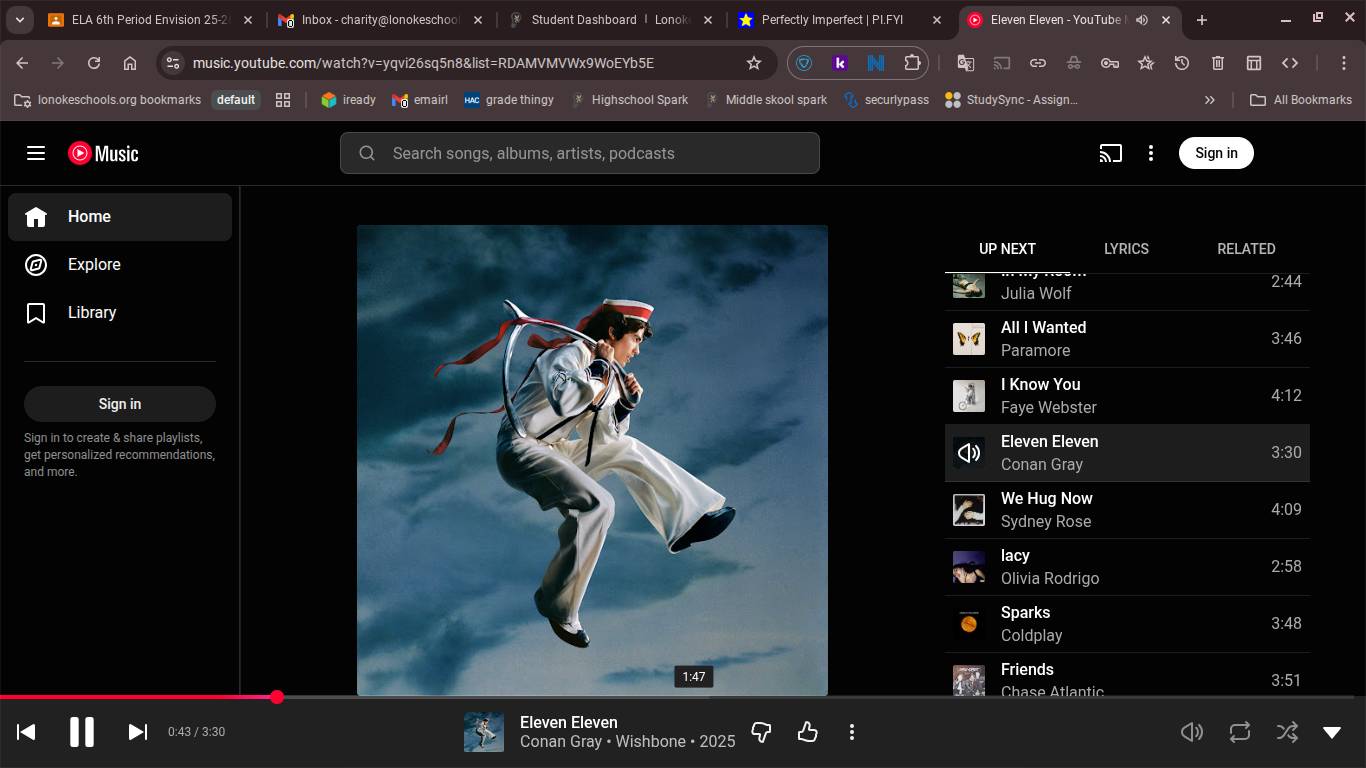Click the red progress bar playhead knob
This screenshot has height=768, width=1366.
click(277, 697)
